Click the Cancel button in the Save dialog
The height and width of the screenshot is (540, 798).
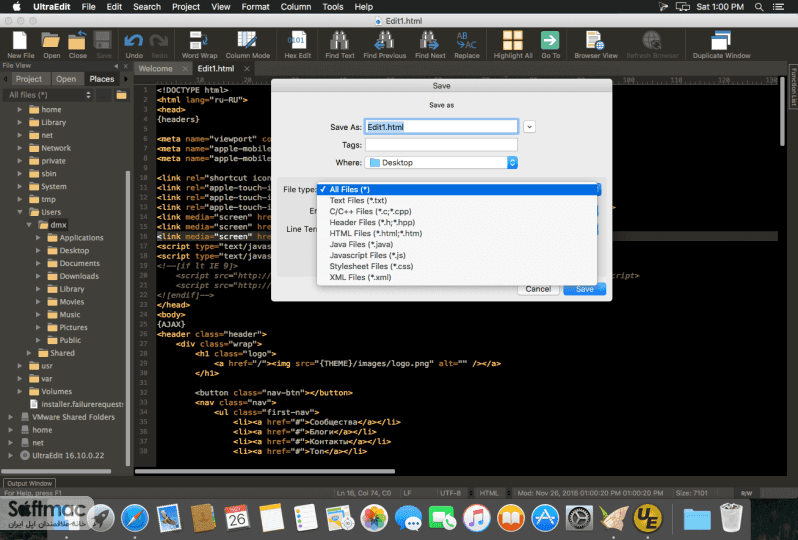[x=538, y=289]
